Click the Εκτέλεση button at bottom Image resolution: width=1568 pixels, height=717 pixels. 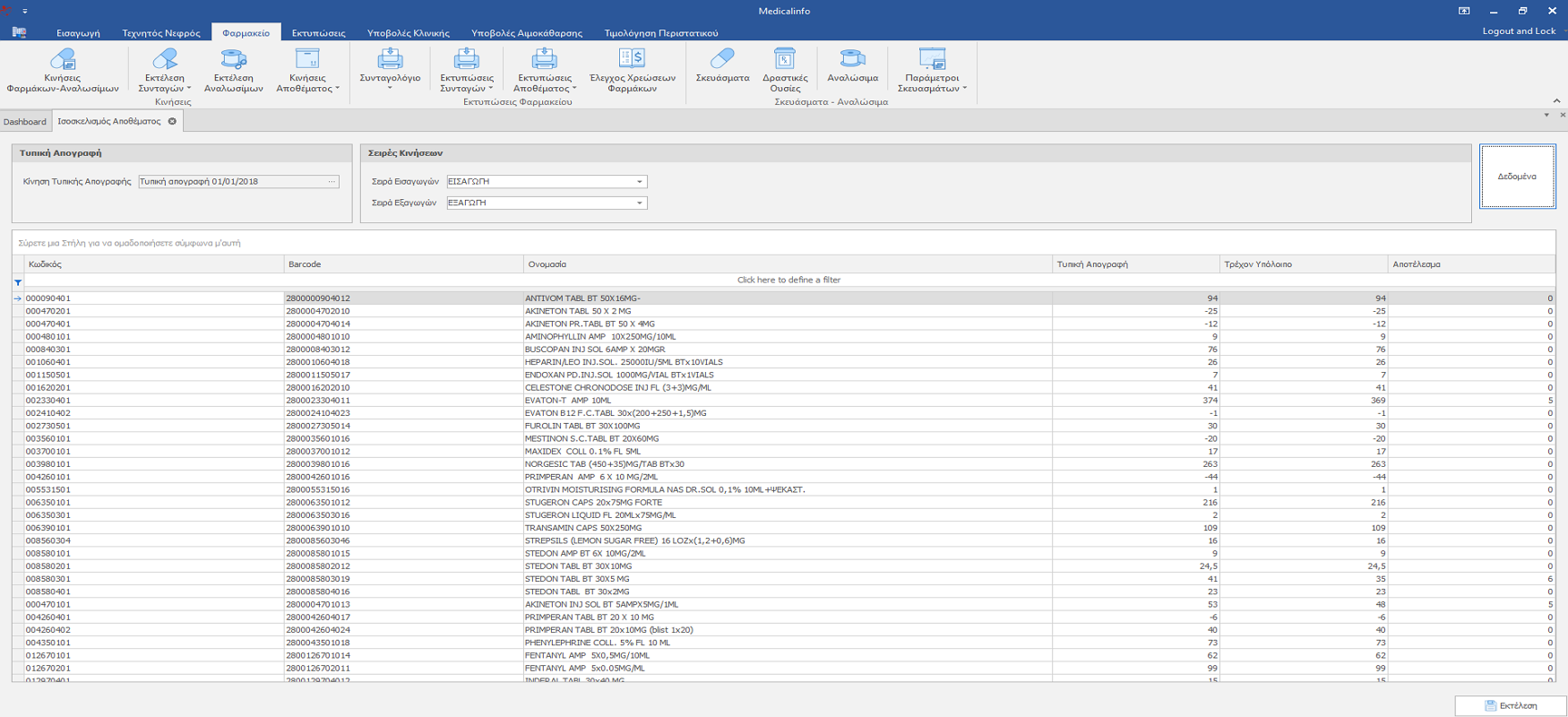tap(1511, 705)
